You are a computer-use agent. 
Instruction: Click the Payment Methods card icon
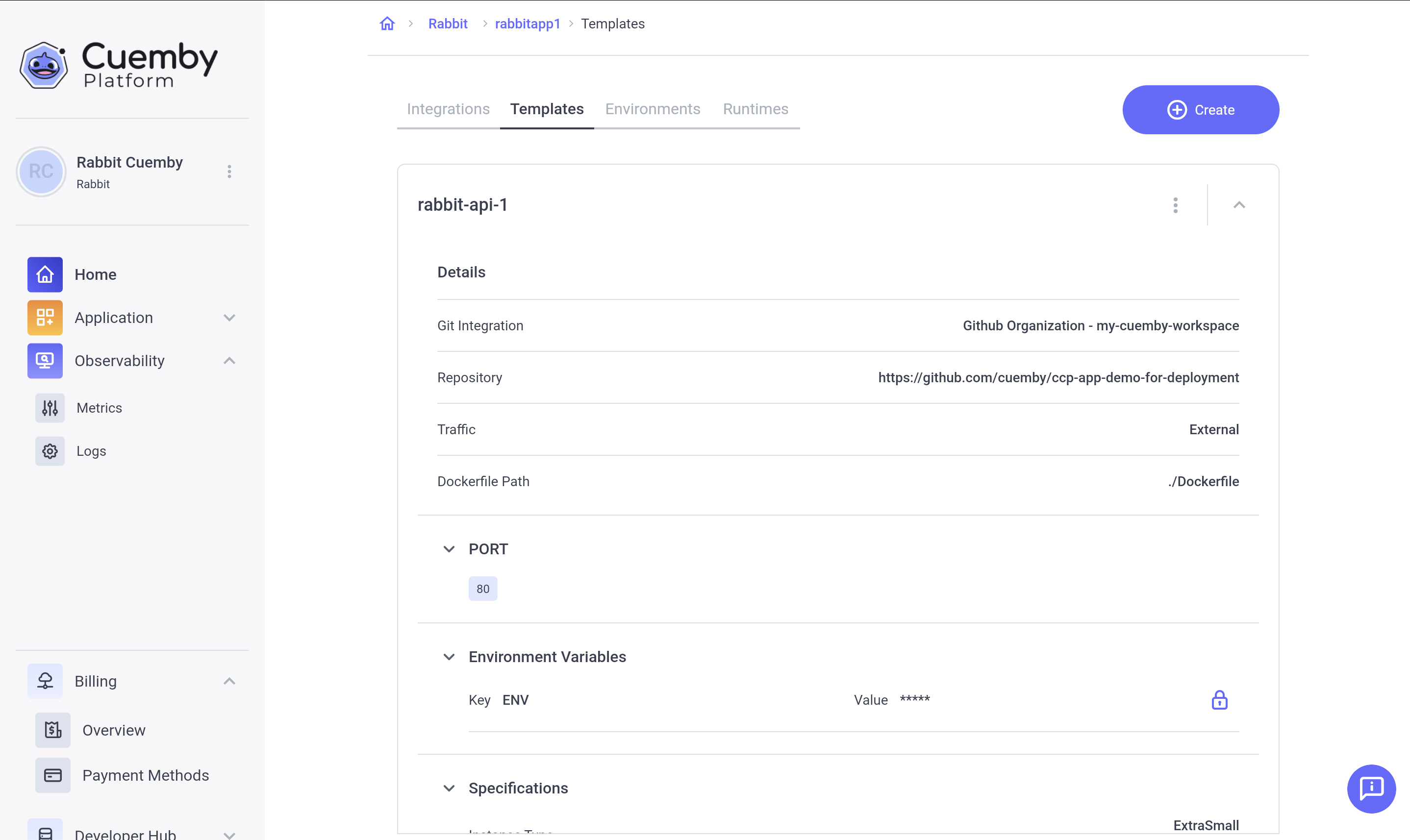pyautogui.click(x=52, y=775)
